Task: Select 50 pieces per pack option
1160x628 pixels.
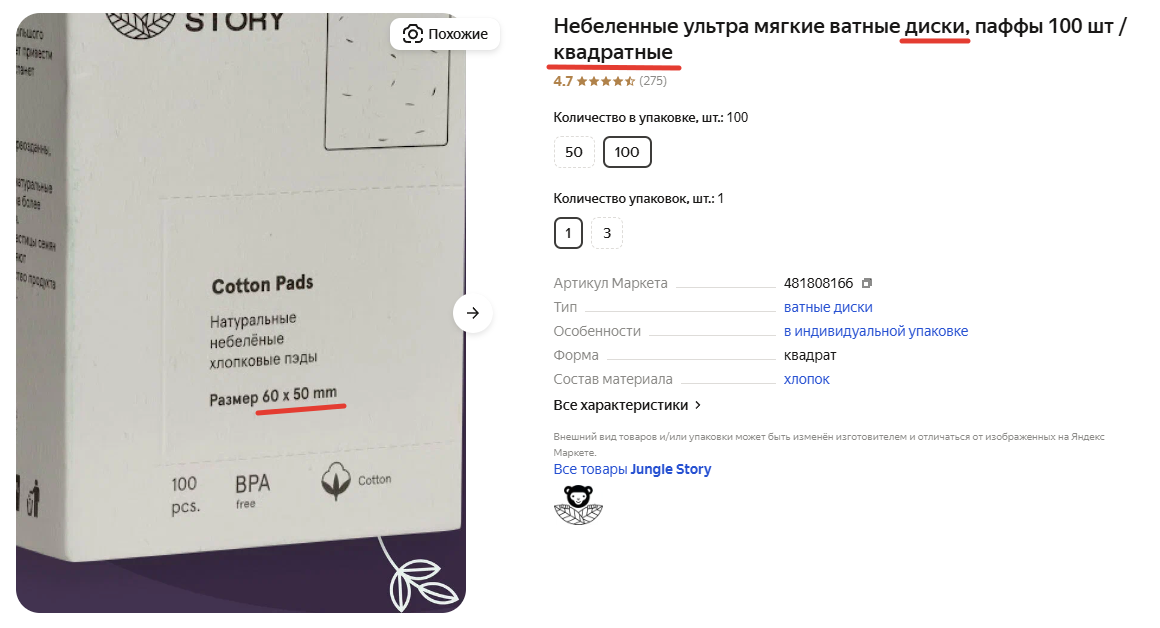Action: tap(574, 152)
